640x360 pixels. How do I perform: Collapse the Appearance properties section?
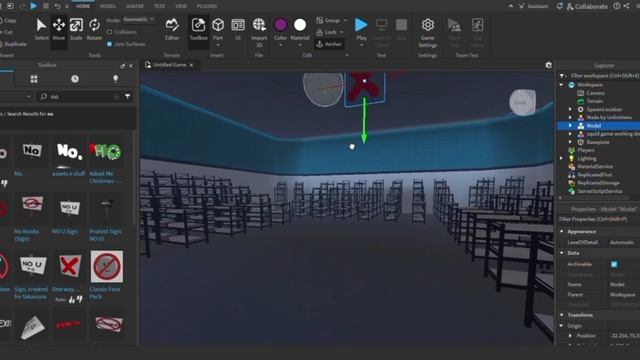click(562, 231)
